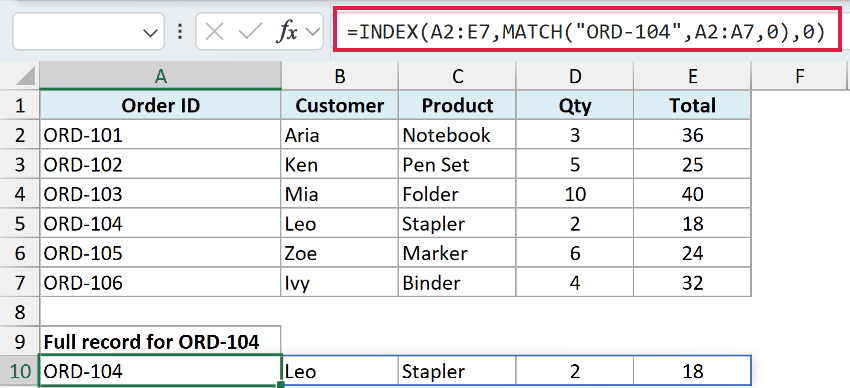Click the 'Customer' header cell
This screenshot has height=388, width=850.
[x=340, y=105]
